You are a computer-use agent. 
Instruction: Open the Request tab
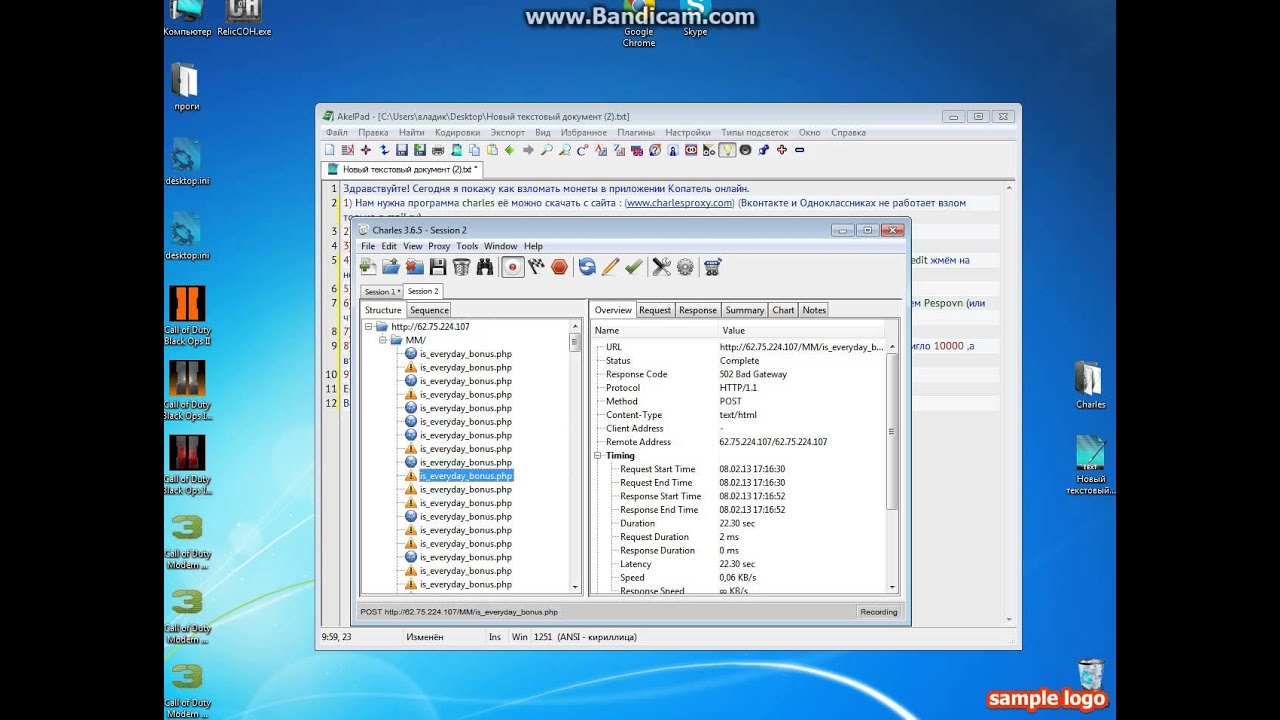point(655,310)
